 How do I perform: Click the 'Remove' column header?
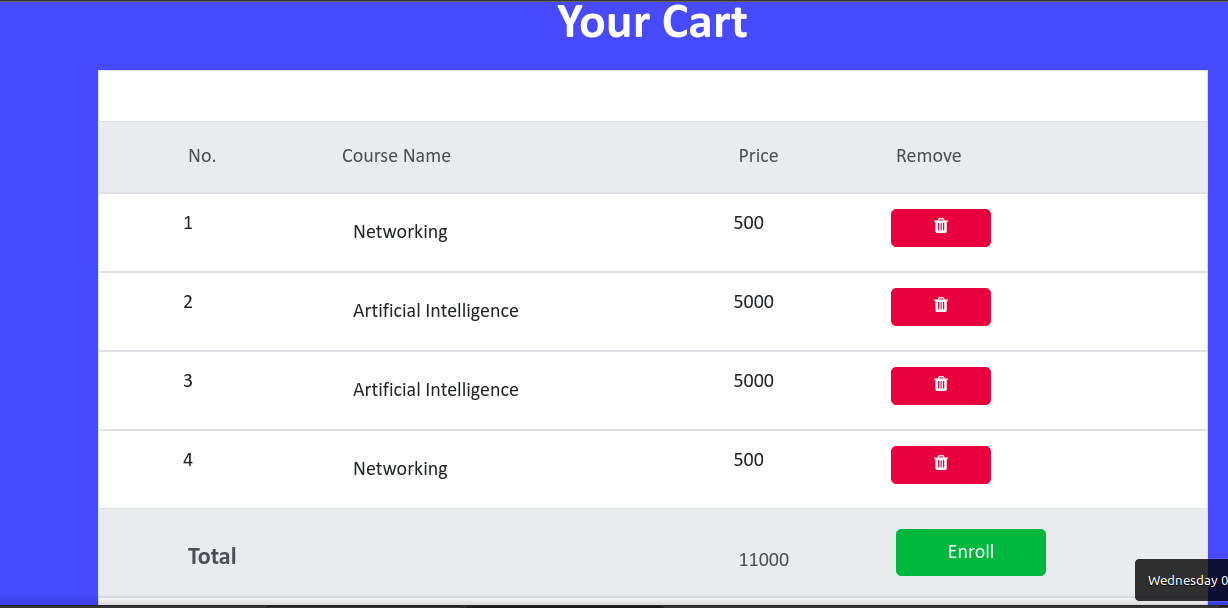[928, 156]
